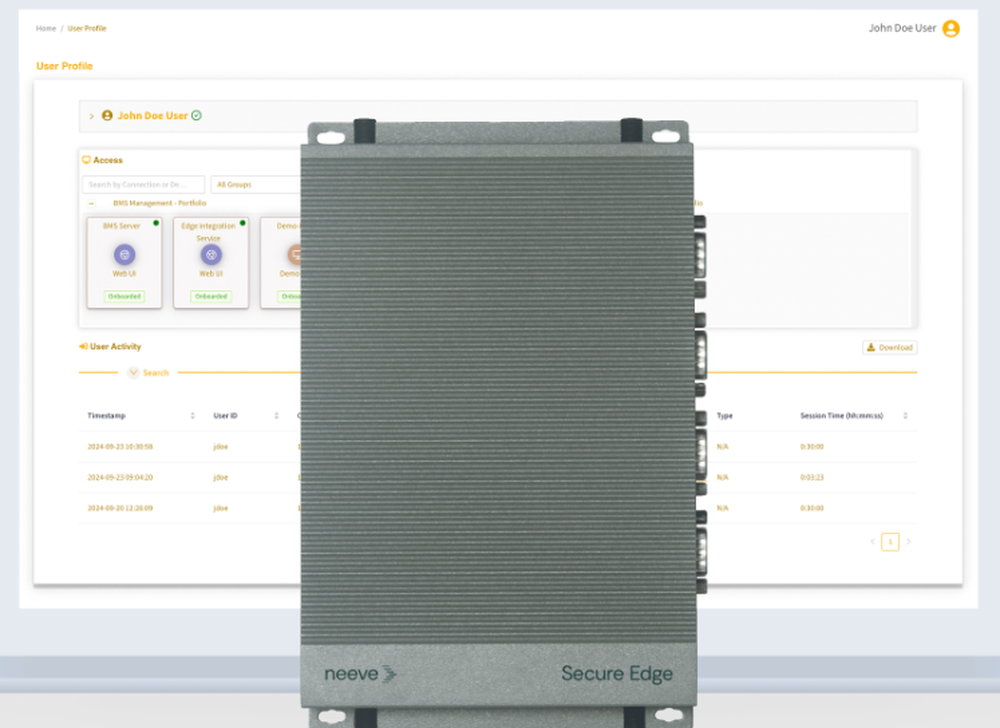Screen dimensions: 1000x728
Task: Expand the Search filter chevron in User Activity
Action: (133, 372)
